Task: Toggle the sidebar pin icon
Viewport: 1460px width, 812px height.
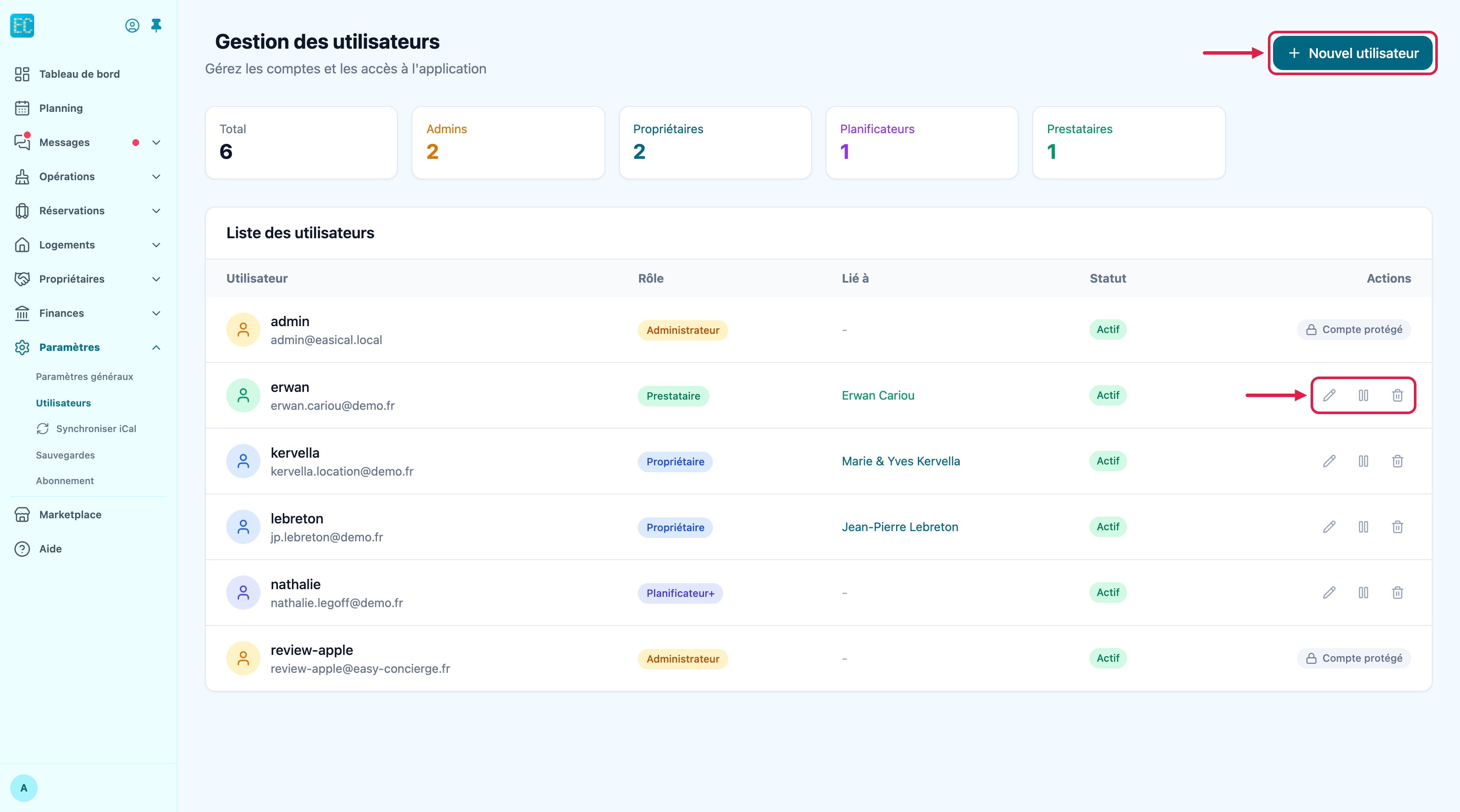Action: (x=156, y=26)
